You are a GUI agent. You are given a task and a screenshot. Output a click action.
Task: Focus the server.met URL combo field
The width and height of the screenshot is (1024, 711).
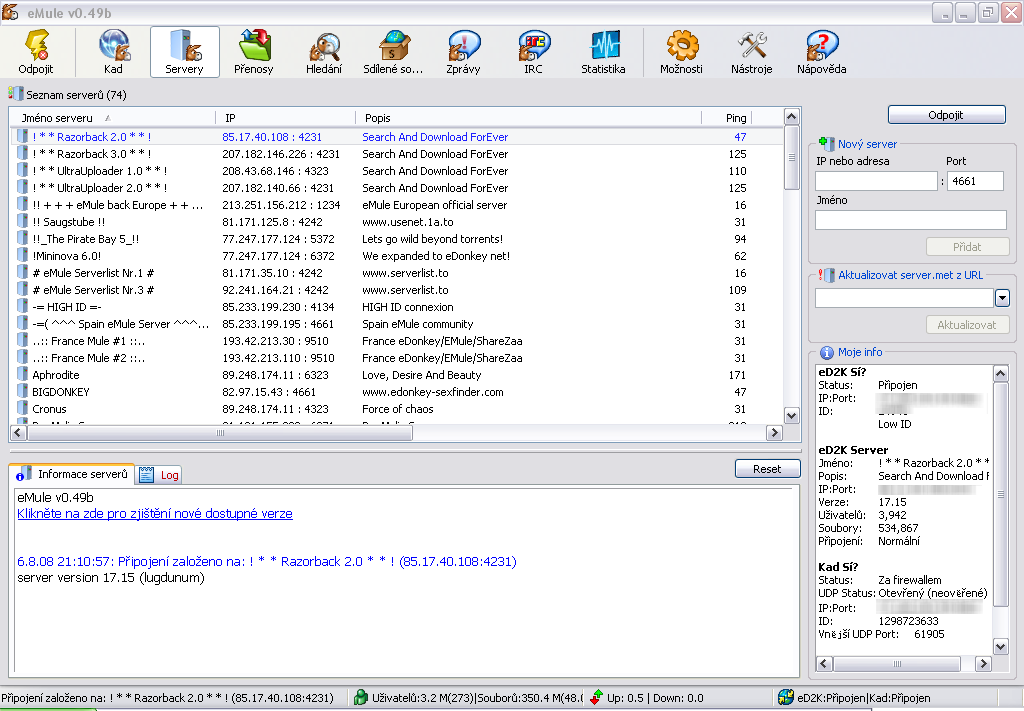pyautogui.click(x=904, y=298)
